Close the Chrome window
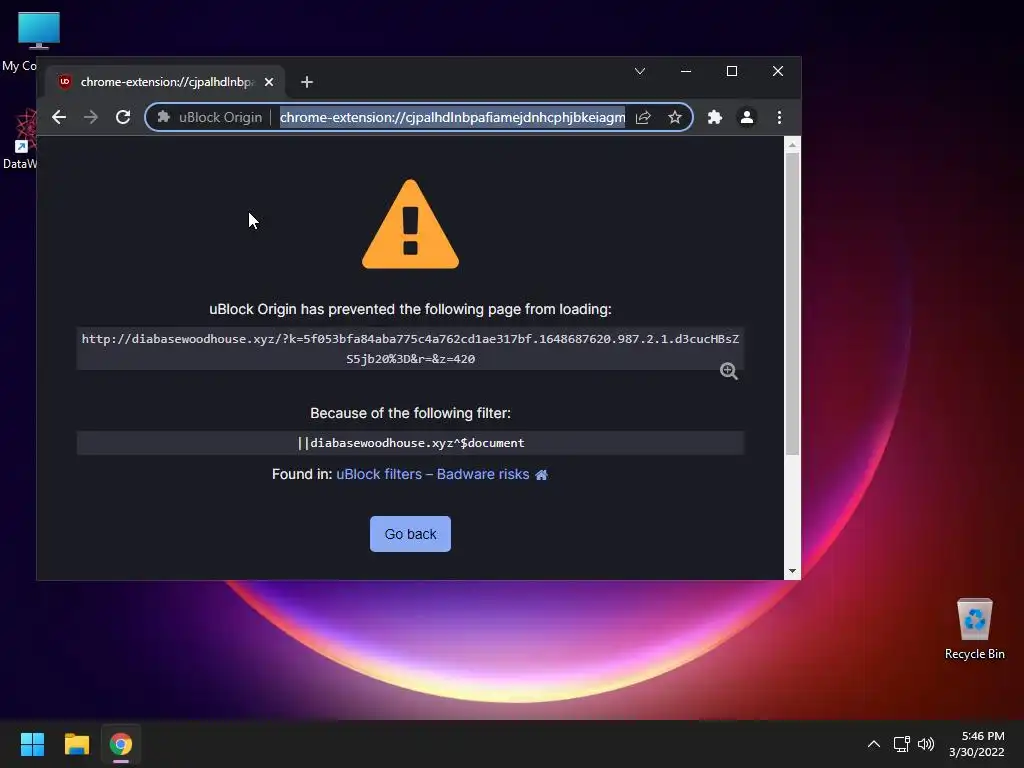 tap(778, 71)
